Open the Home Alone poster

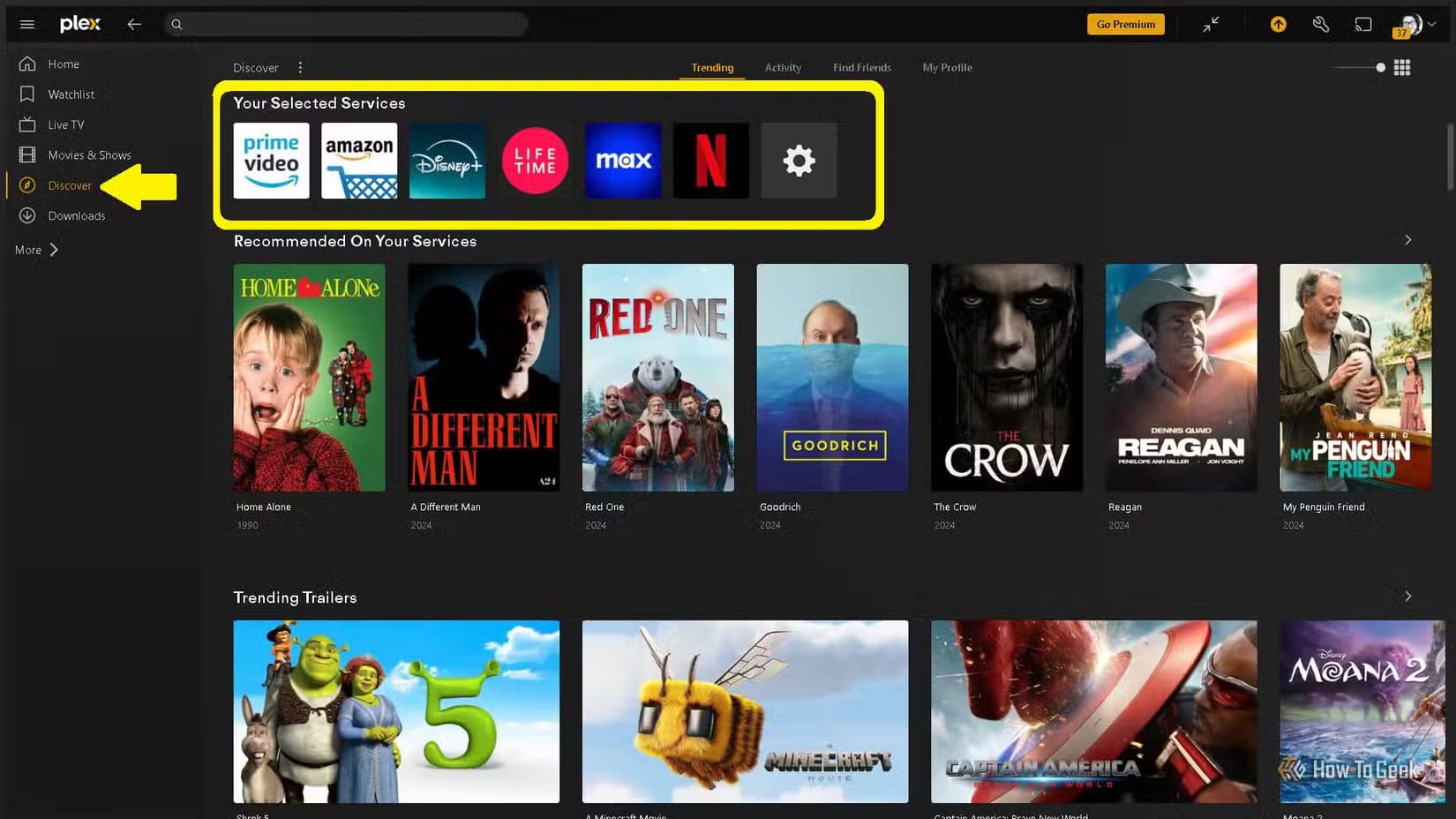309,378
